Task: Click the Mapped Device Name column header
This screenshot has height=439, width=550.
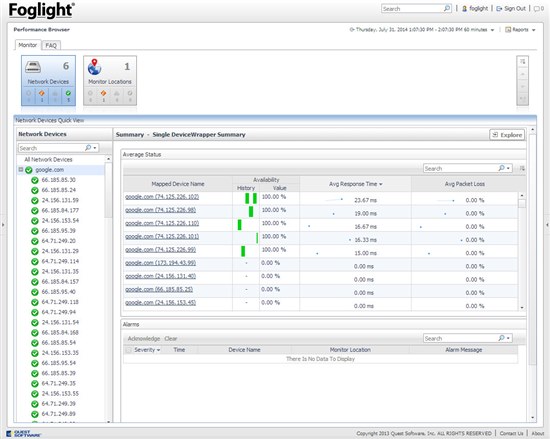Action: pyautogui.click(x=178, y=184)
